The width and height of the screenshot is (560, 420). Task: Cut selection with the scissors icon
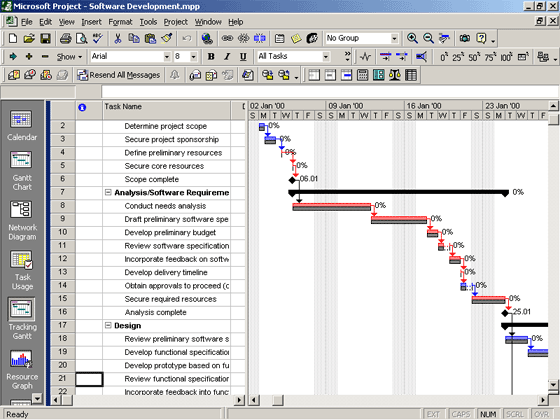pos(118,38)
